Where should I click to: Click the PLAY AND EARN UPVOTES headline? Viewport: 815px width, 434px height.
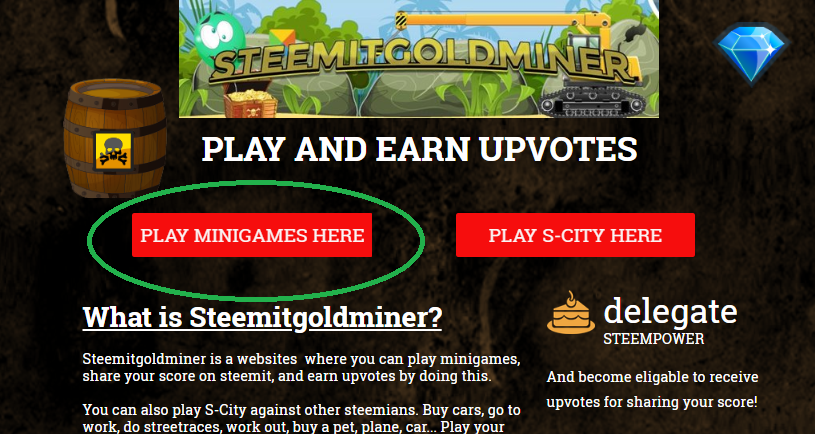point(419,149)
